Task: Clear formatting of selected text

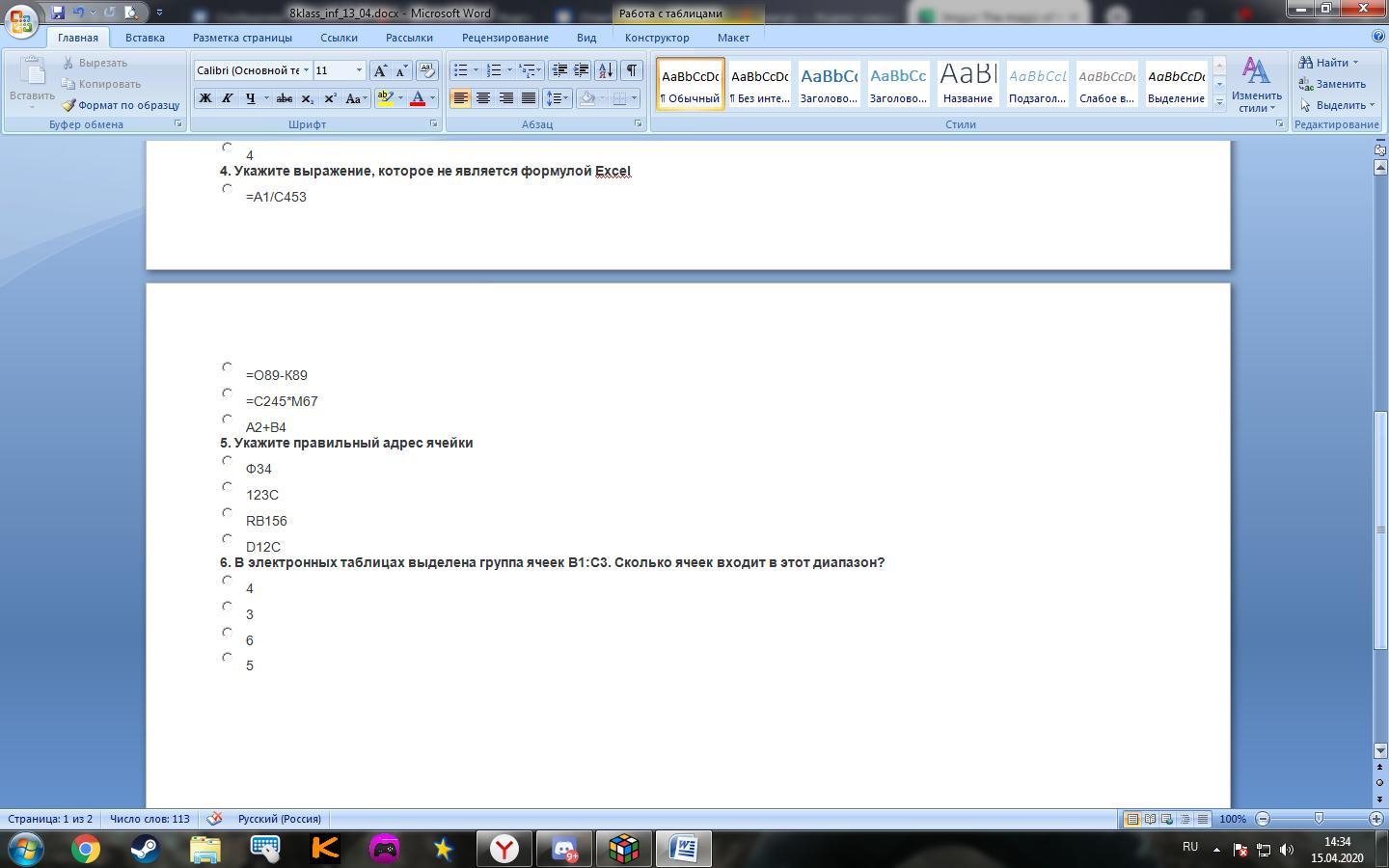Action: tap(427, 70)
